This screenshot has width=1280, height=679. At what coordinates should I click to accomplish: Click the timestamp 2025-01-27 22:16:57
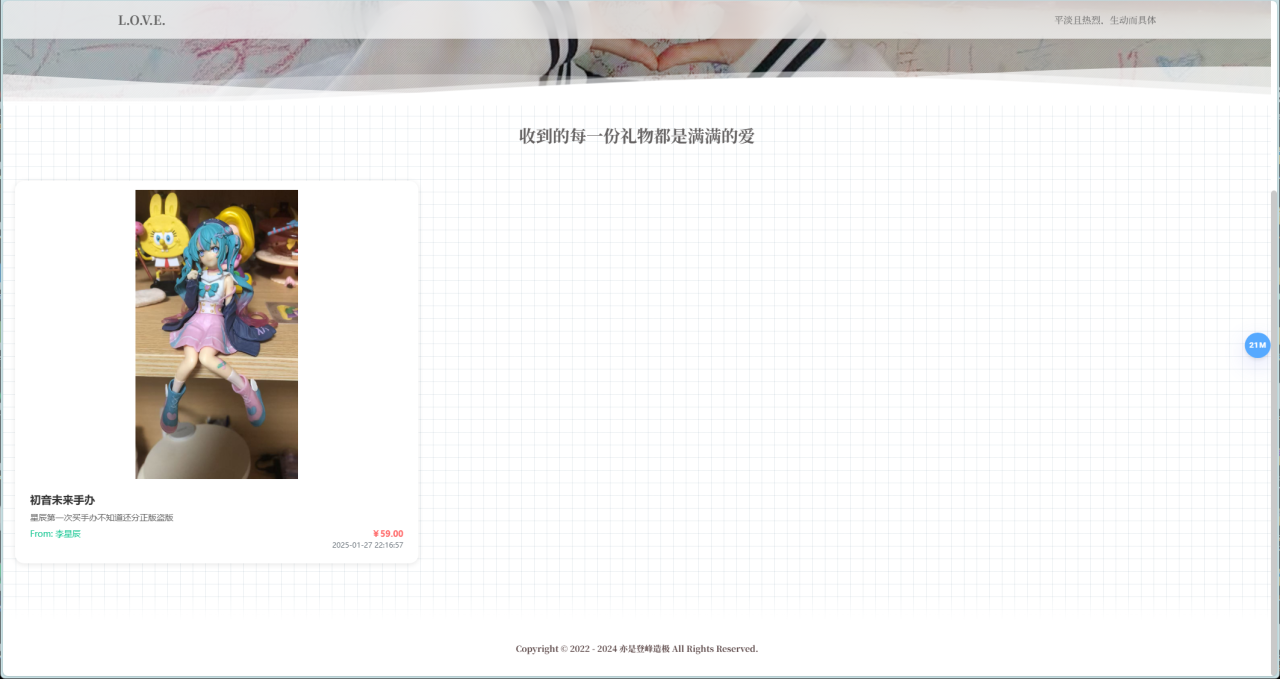coord(368,545)
